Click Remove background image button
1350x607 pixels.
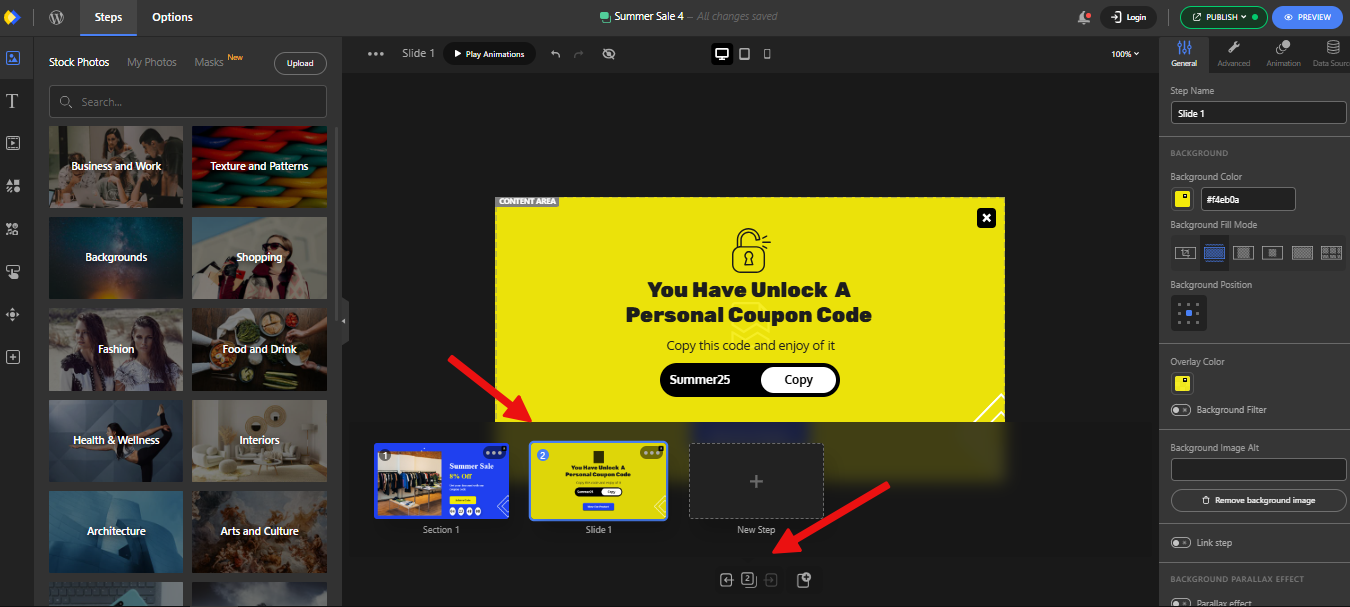pos(1258,500)
